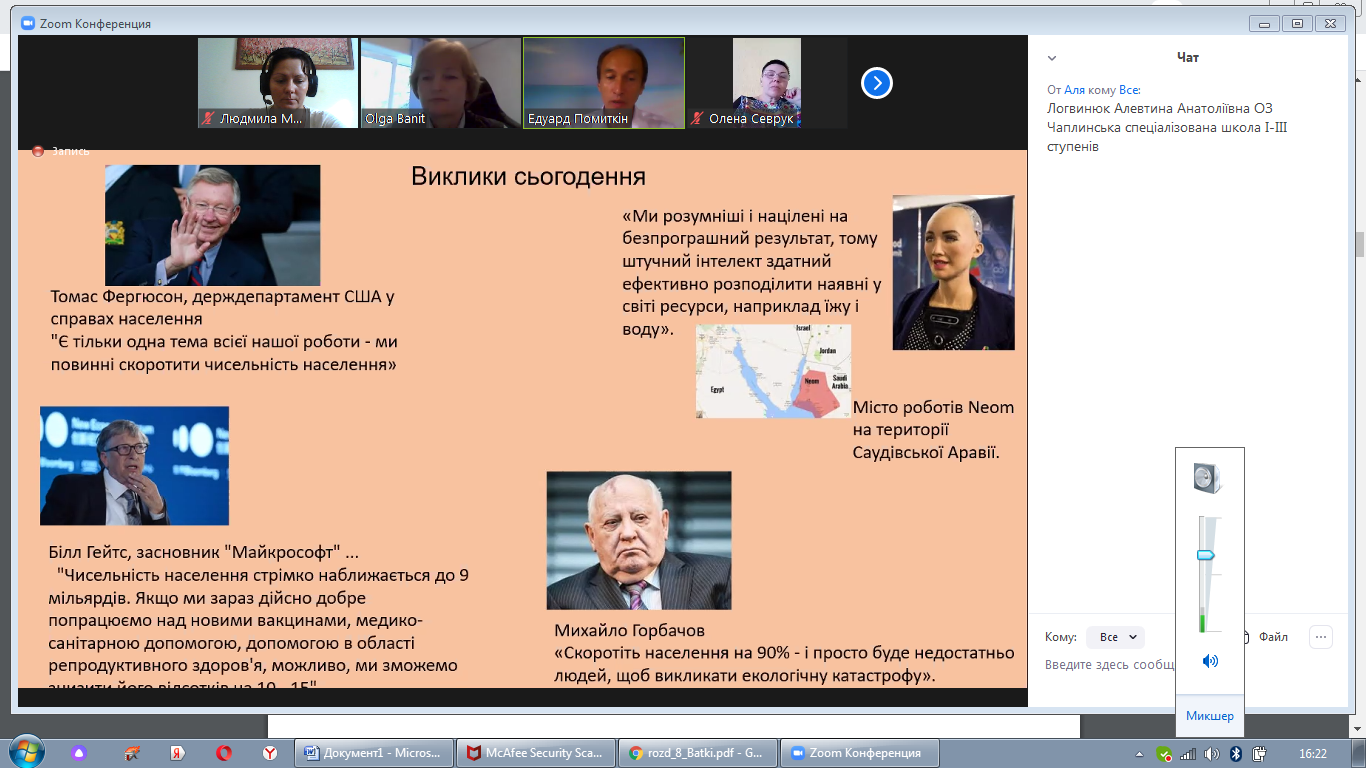Click the speaker device icon in volume popup
Screen dimensions: 1366x768
[1207, 479]
